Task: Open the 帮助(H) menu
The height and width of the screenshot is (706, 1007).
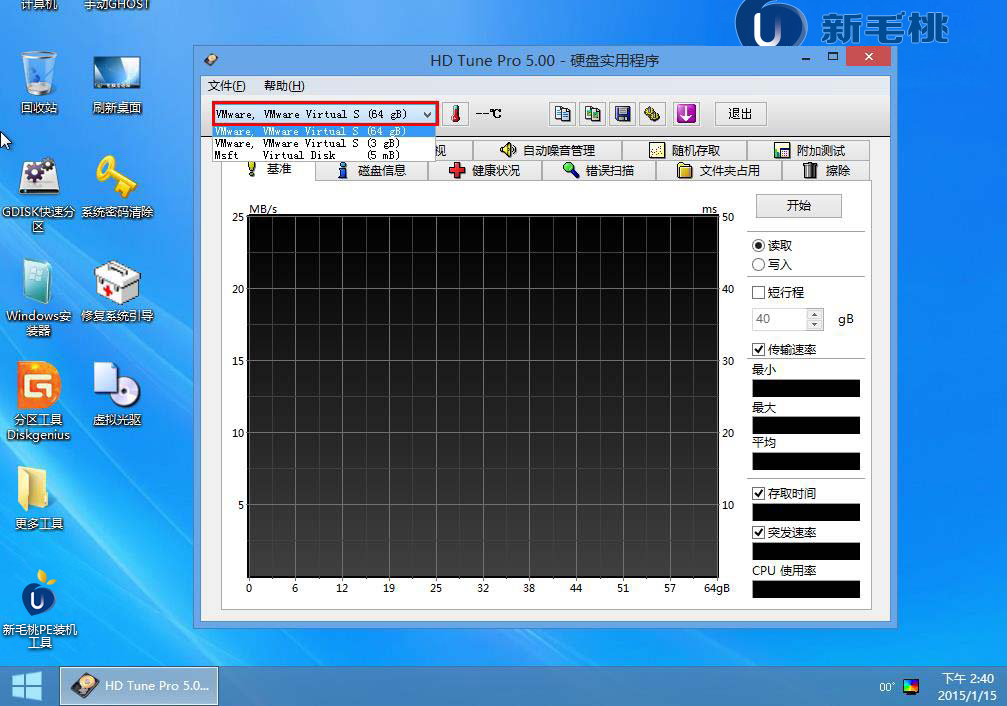Action: 284,85
